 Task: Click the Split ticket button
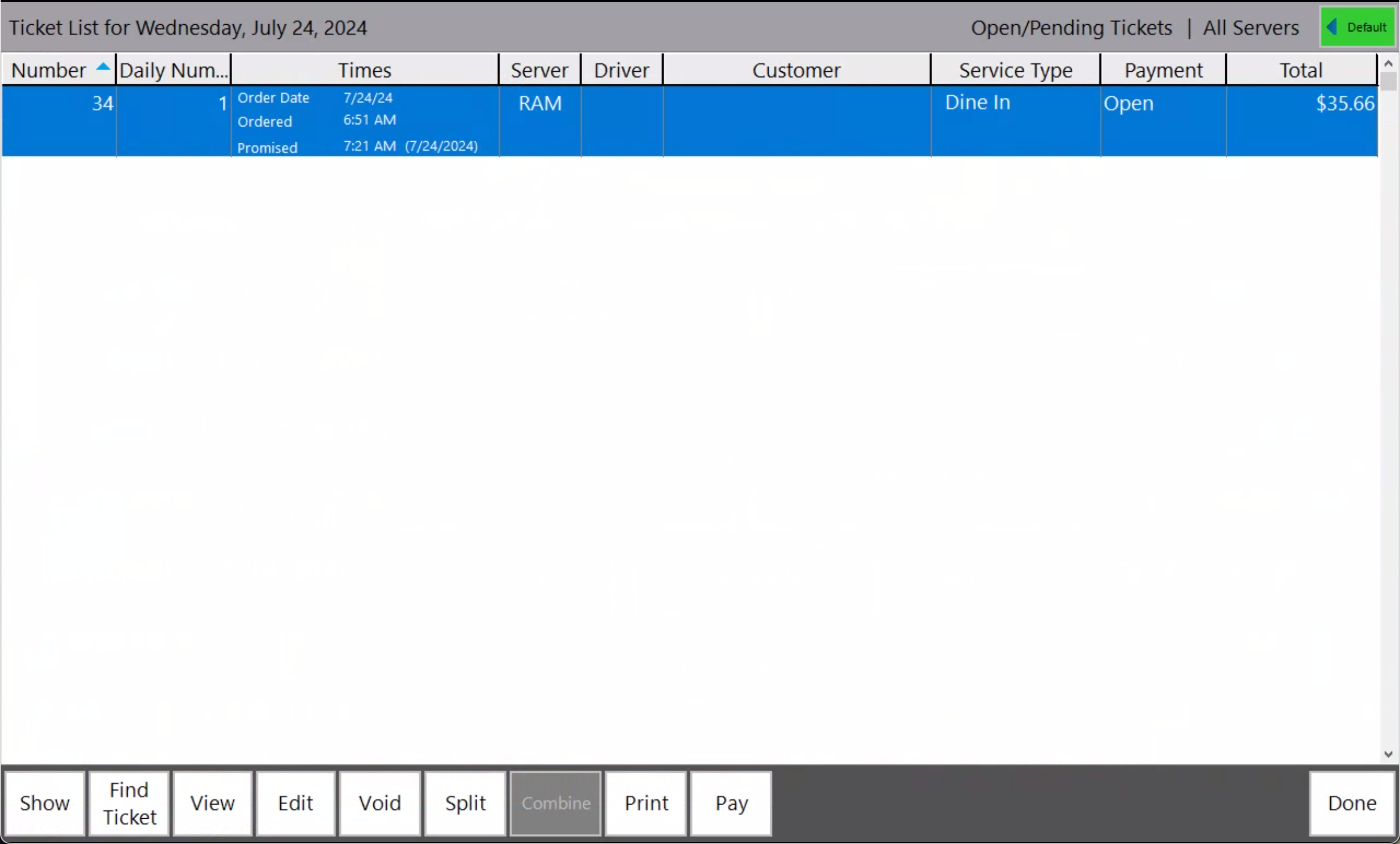(x=465, y=803)
